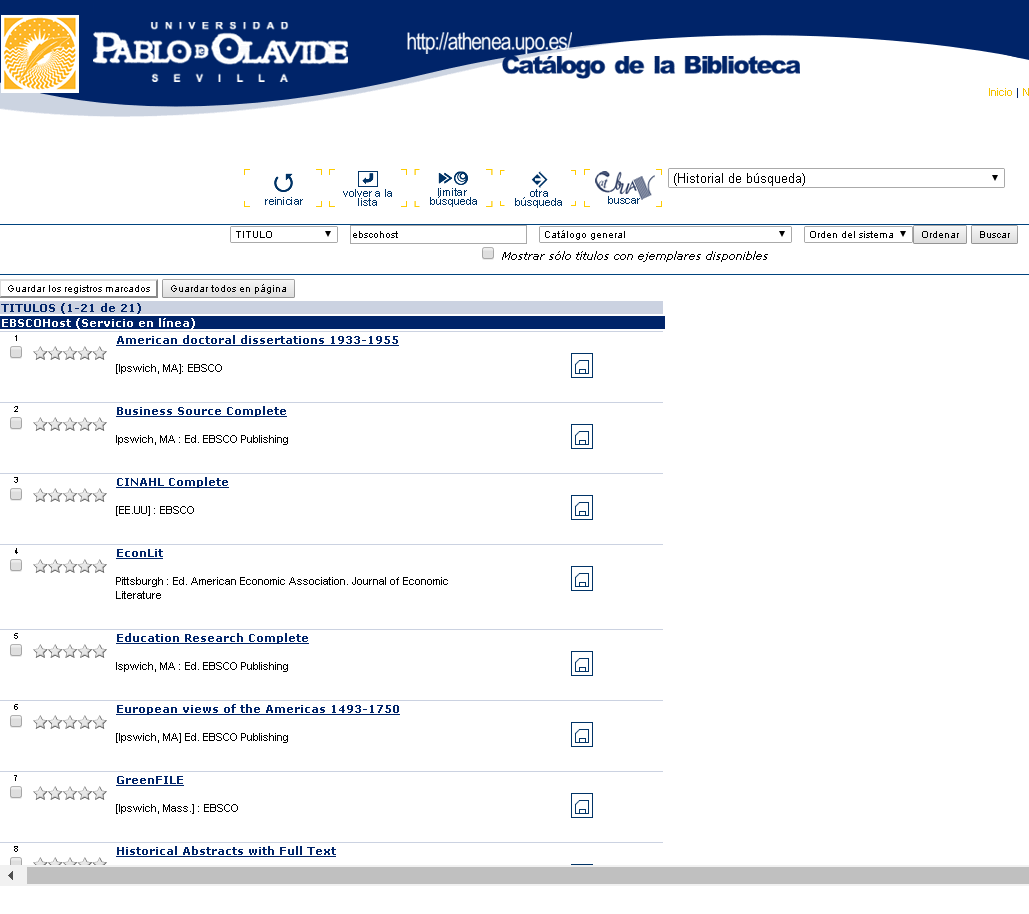This screenshot has width=1029, height=914.
Task: Rate EconLit with the stars
Action: tap(70, 566)
